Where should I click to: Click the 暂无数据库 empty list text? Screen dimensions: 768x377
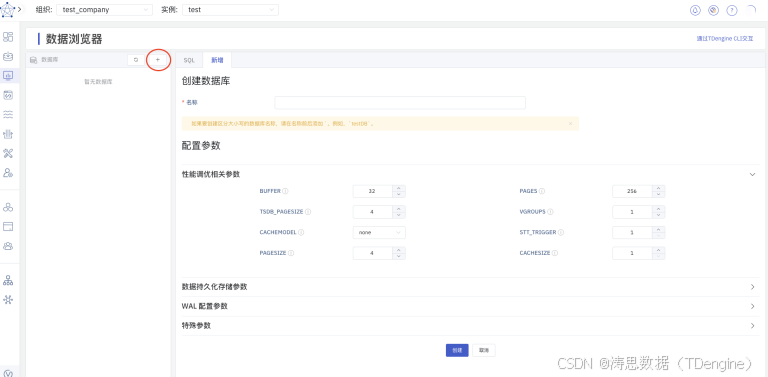98,82
